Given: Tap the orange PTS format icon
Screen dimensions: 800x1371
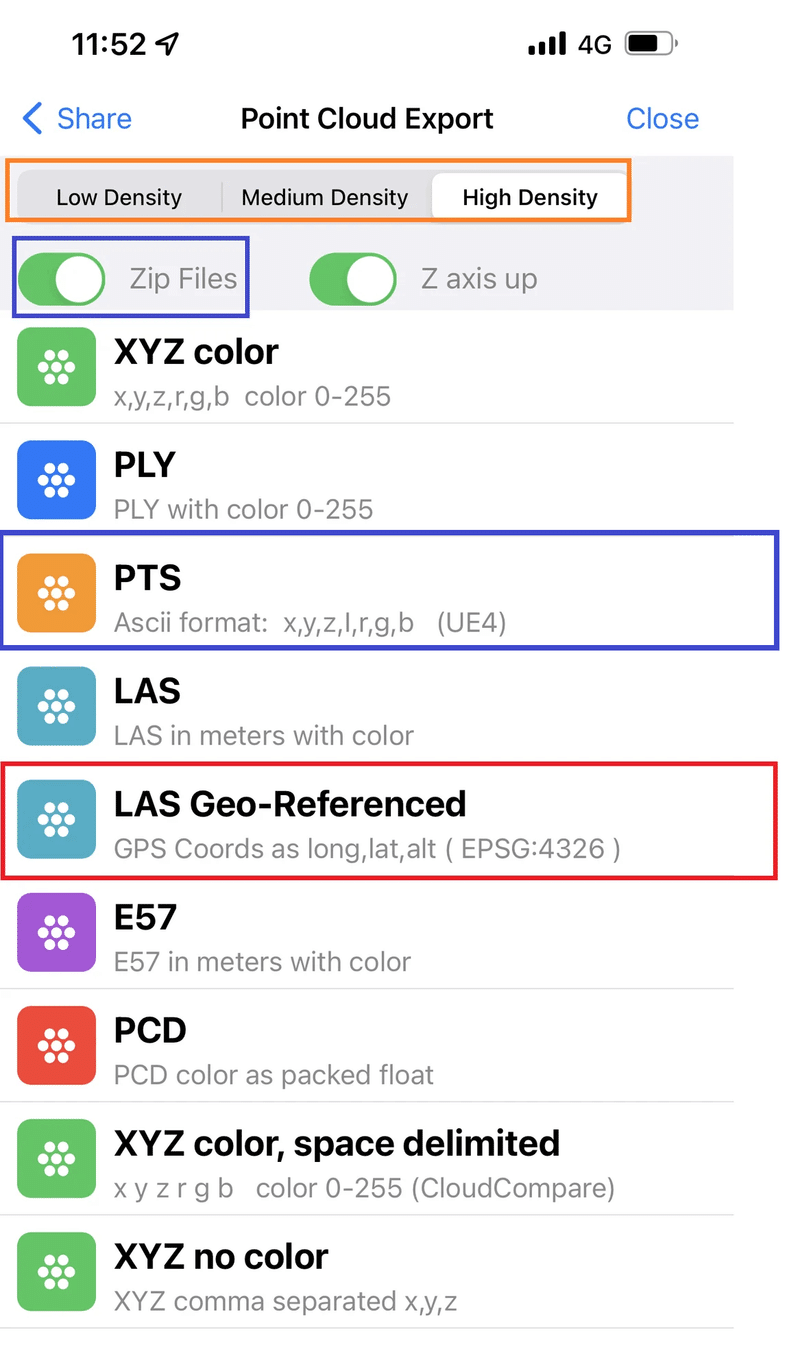Looking at the screenshot, I should point(57,593).
